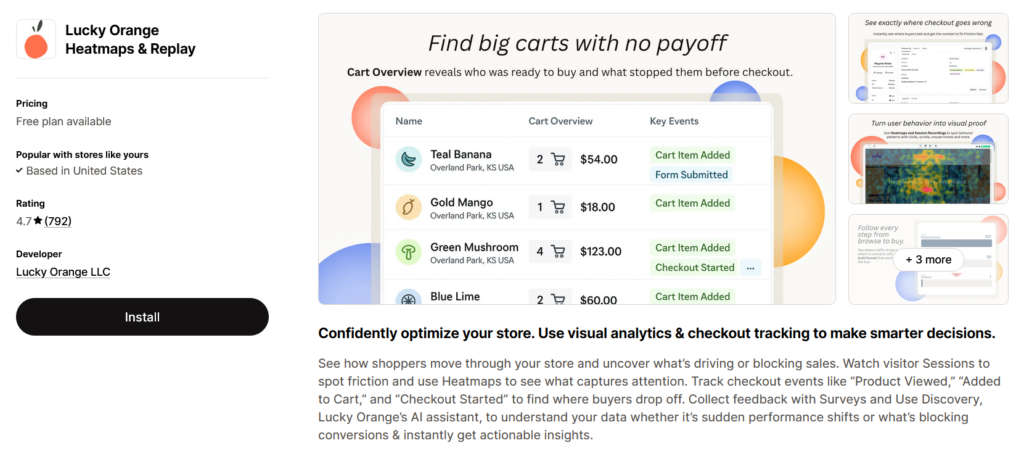
Task: Click the Blue Lime avatar icon
Action: tap(408, 297)
